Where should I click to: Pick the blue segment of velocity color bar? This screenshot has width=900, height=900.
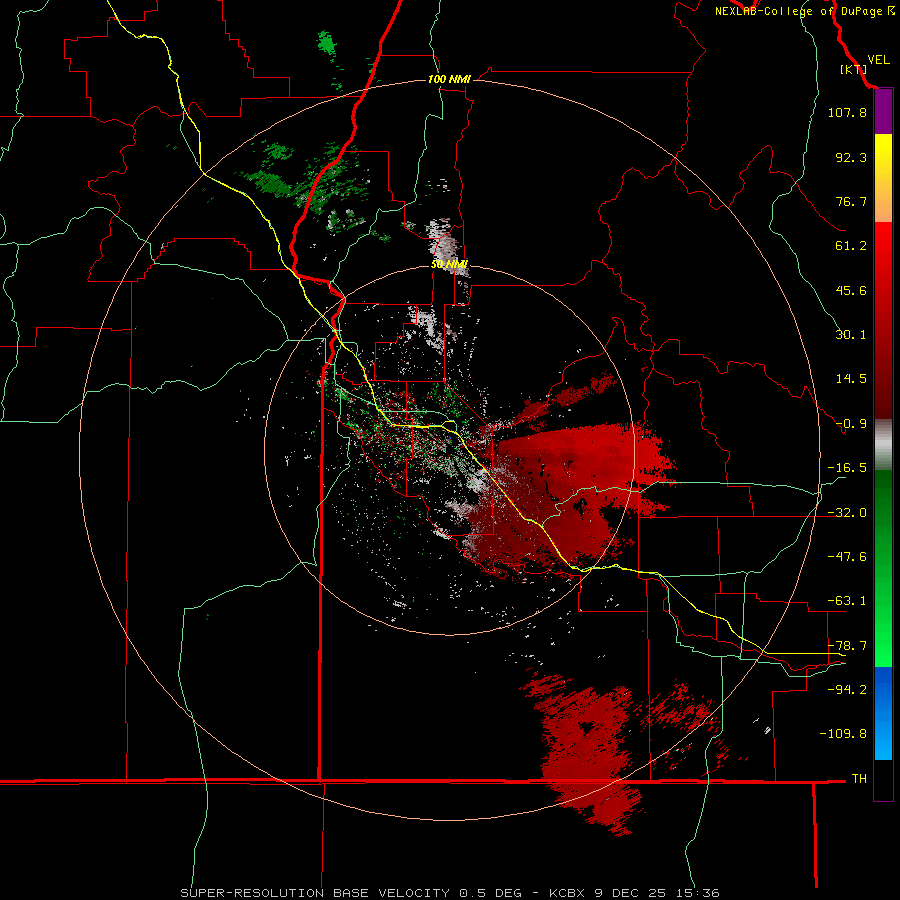(x=883, y=713)
